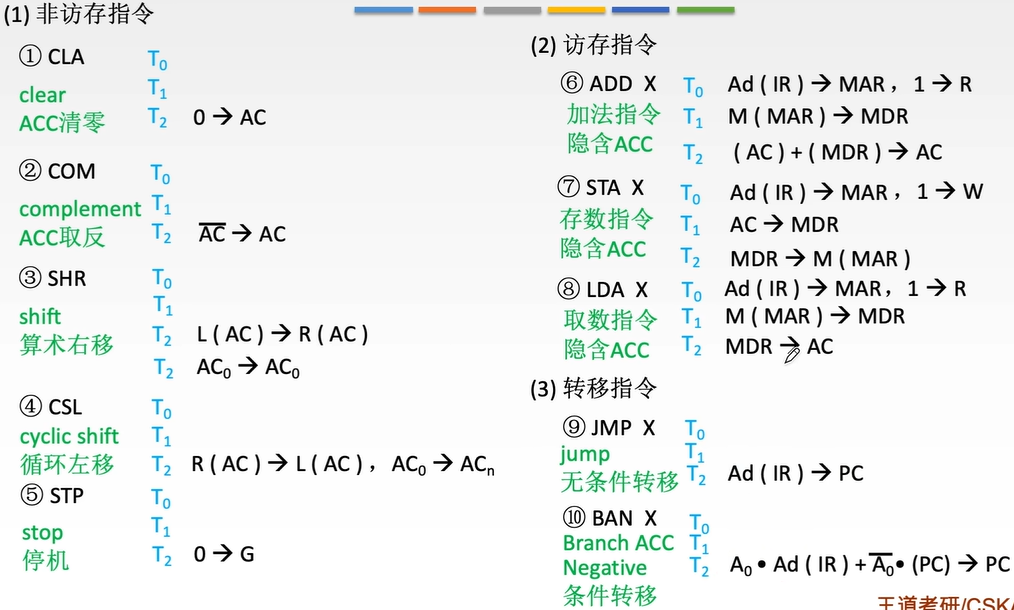Click the ⑧ LDA X instruction label
1014x610 pixels.
[x=603, y=290]
